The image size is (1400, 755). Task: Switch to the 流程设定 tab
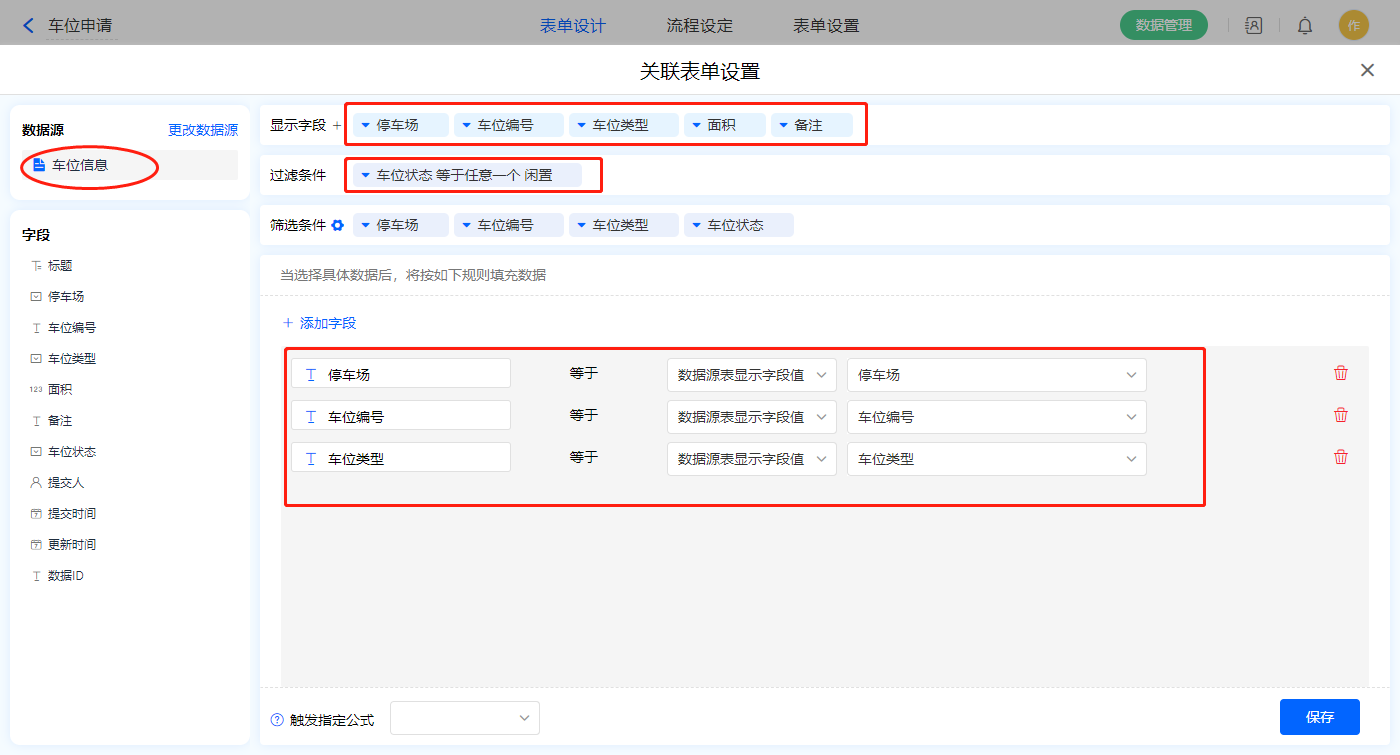click(699, 26)
